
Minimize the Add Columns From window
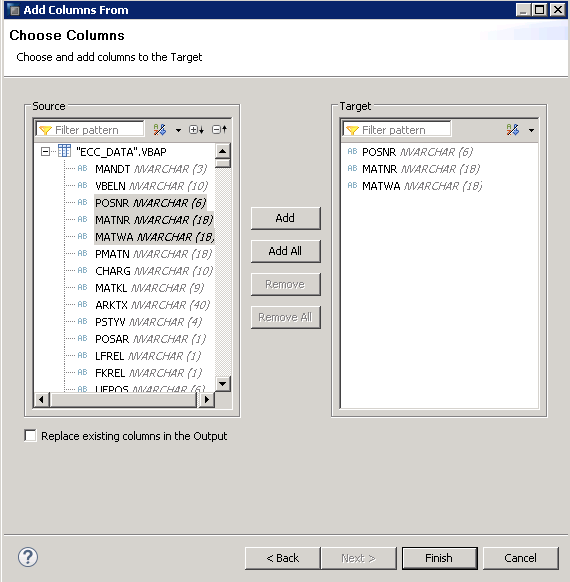(524, 9)
